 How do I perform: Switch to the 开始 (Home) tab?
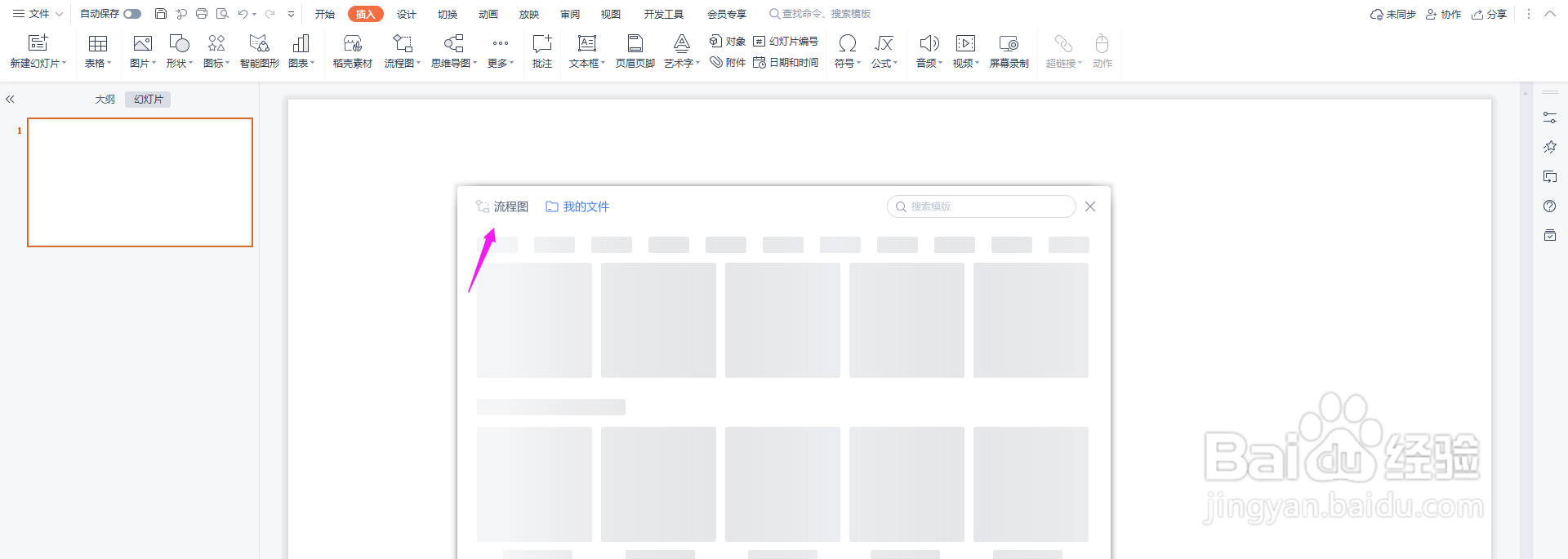[x=325, y=14]
